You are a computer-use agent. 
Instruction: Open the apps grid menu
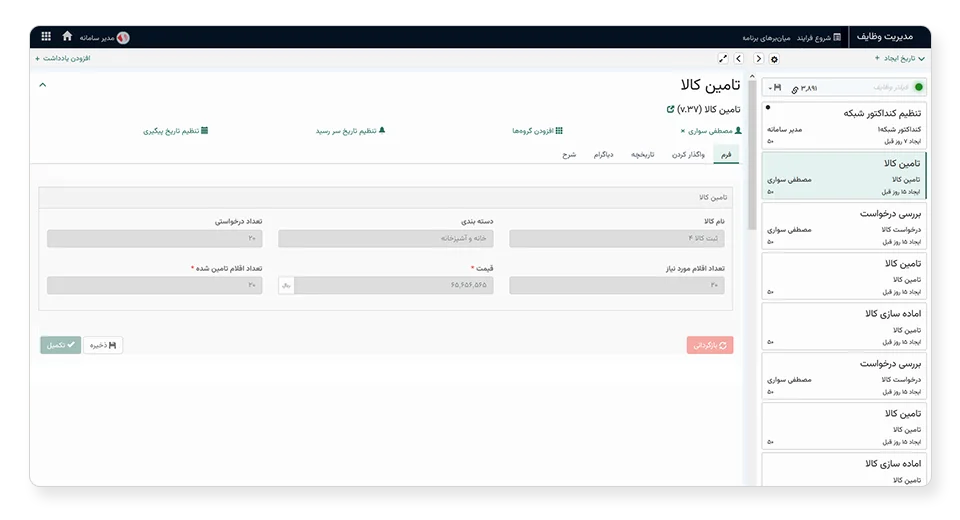[x=46, y=36]
